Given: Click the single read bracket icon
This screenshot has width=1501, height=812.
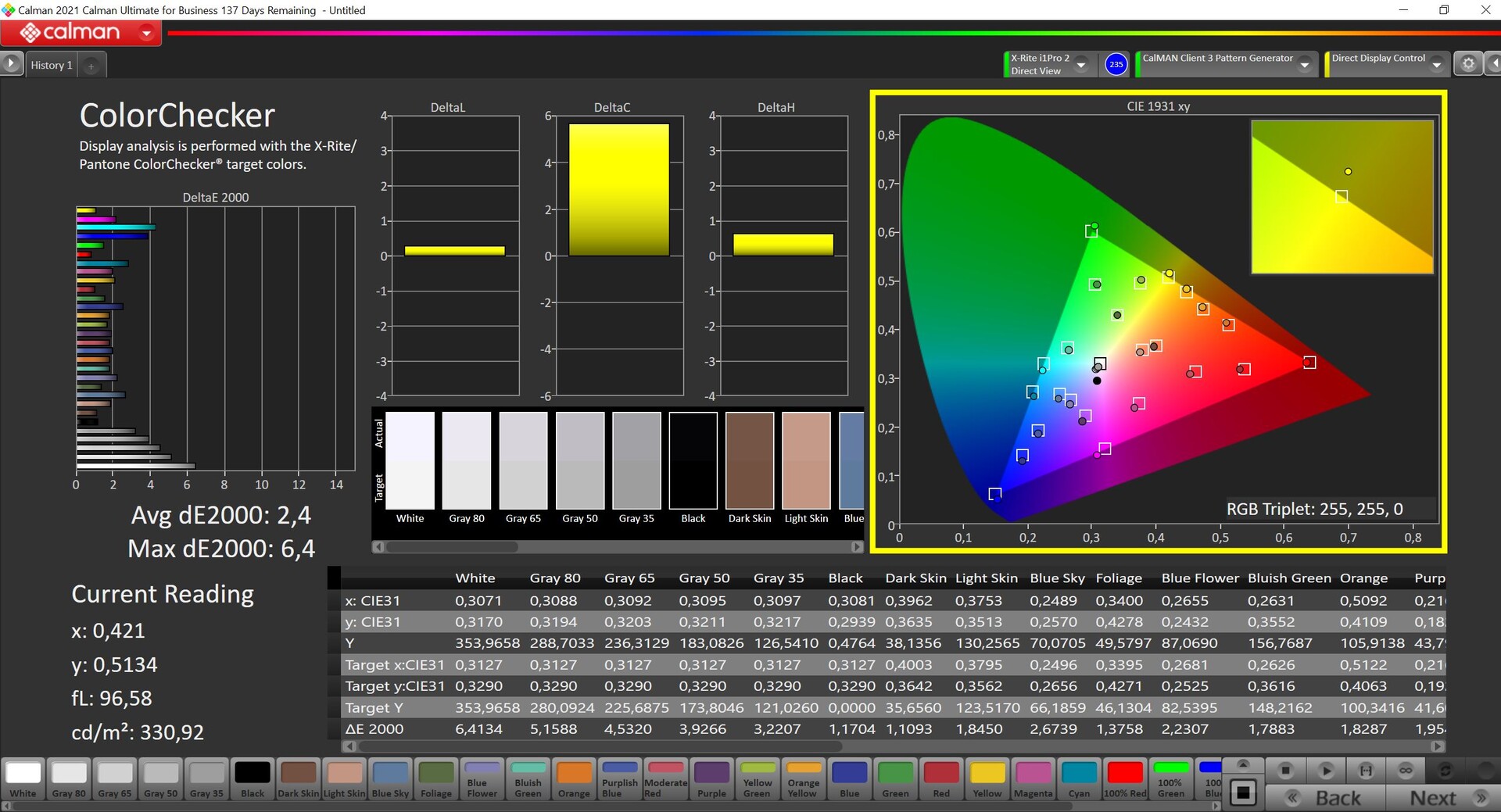Looking at the screenshot, I should coord(1366,771).
